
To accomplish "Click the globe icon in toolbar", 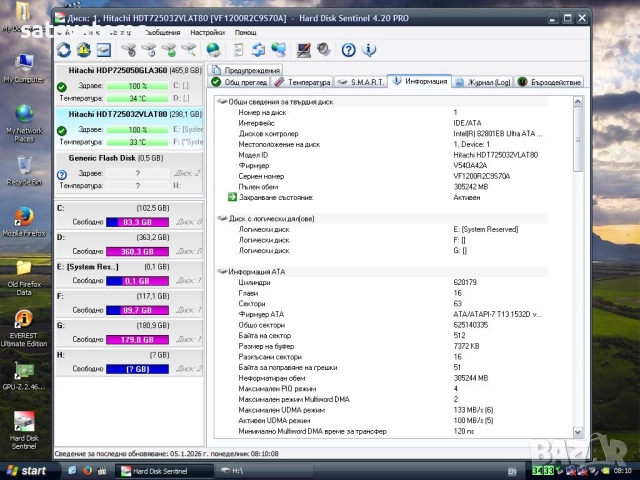I will tap(213, 50).
